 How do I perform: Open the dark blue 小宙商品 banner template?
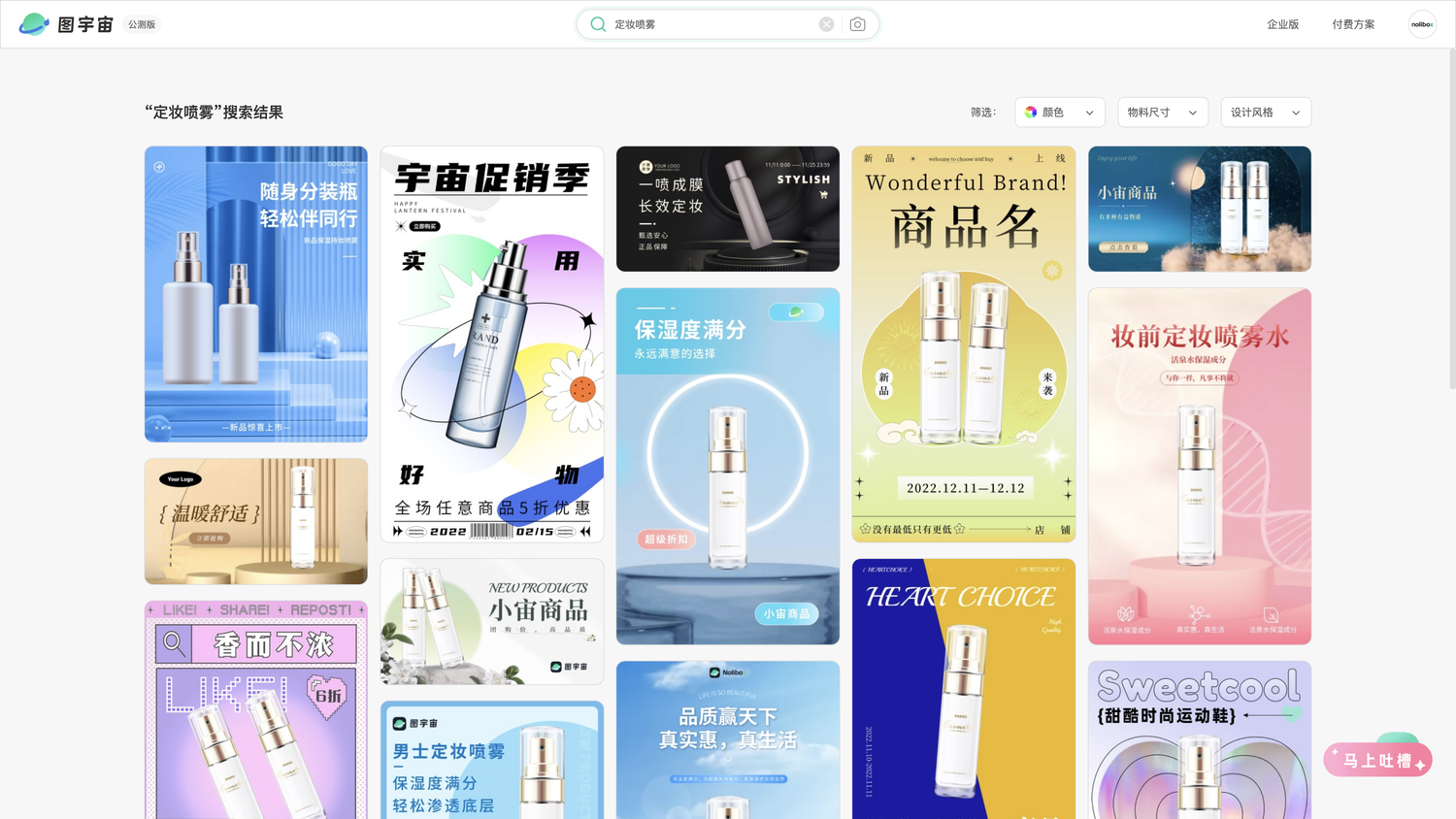[1200, 209]
